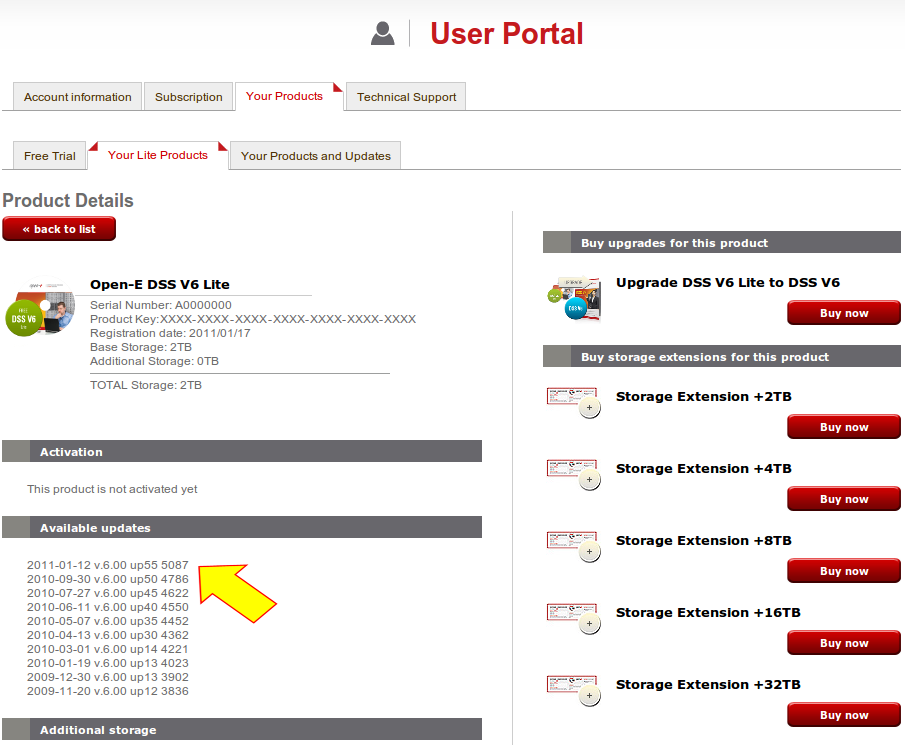Click the Product Key XXXX line
Viewport: 905px width, 745px height.
(x=253, y=319)
